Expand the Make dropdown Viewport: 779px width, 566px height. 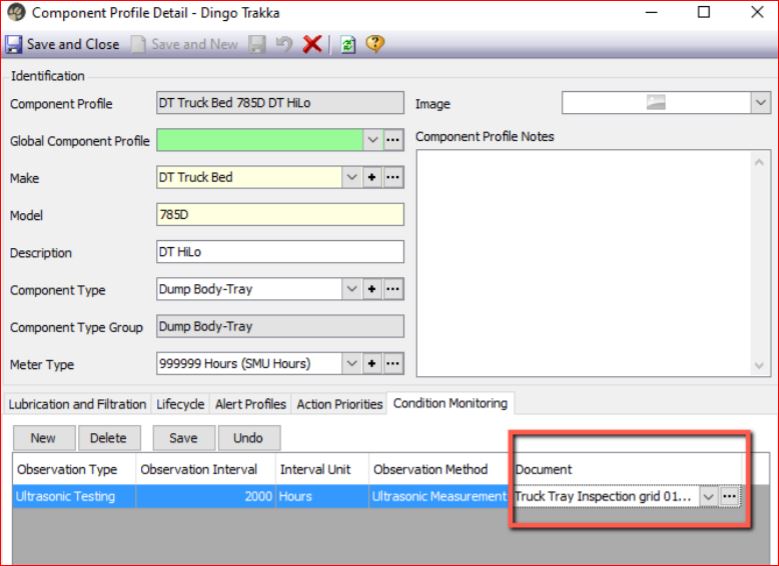pos(352,178)
